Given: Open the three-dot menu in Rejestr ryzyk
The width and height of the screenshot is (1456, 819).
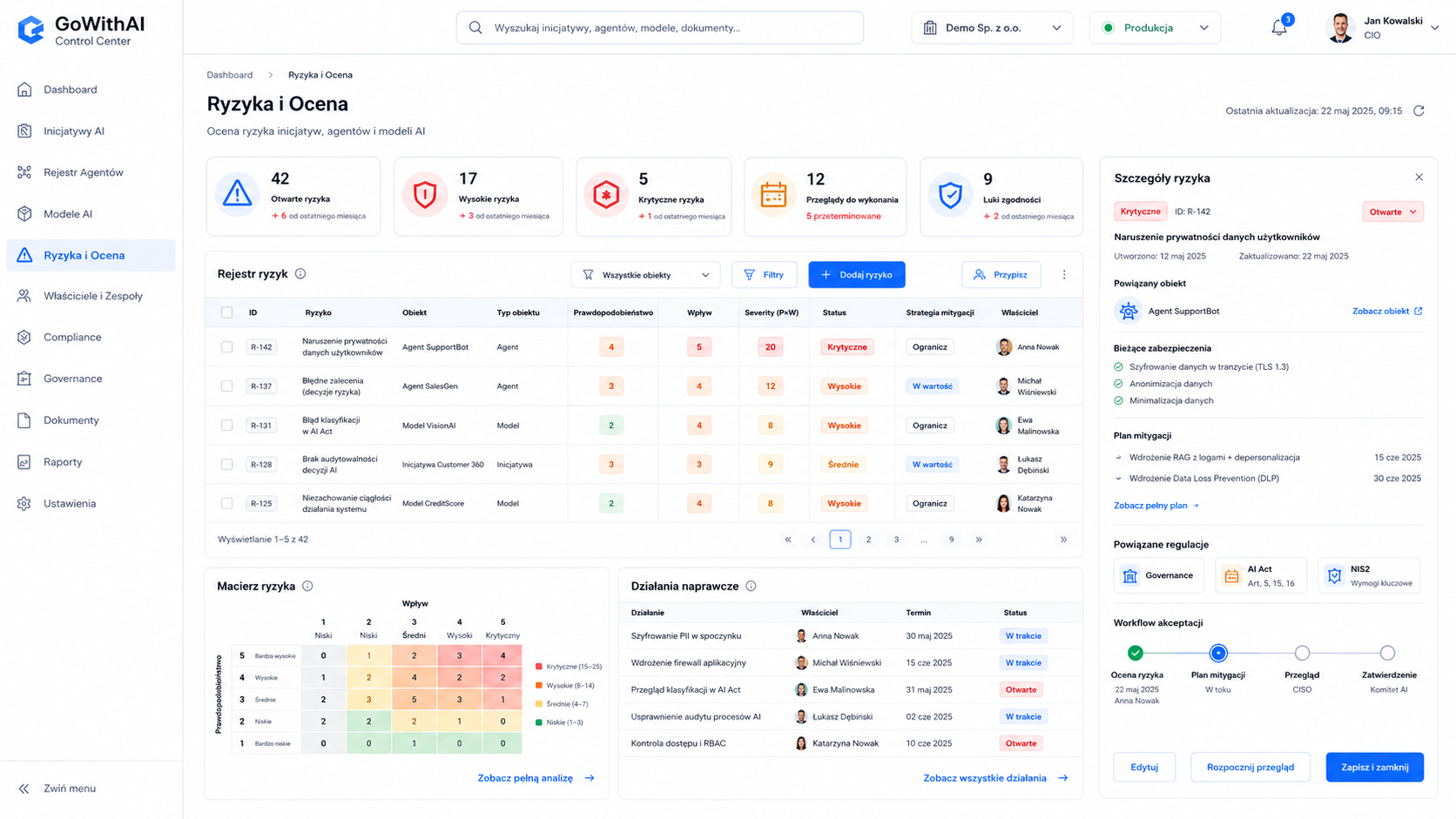Looking at the screenshot, I should click(1063, 275).
